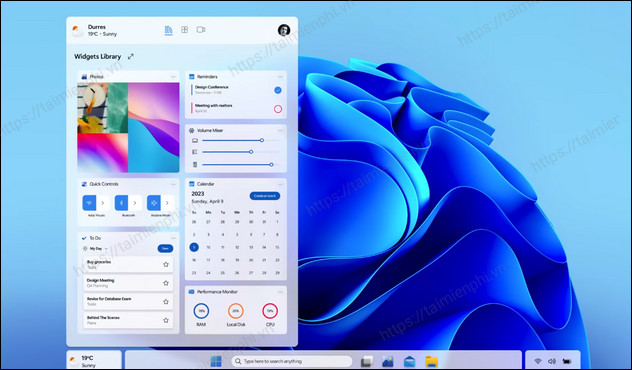The height and width of the screenshot is (370, 632).
Task: Click the Create an event button
Action: 265,196
